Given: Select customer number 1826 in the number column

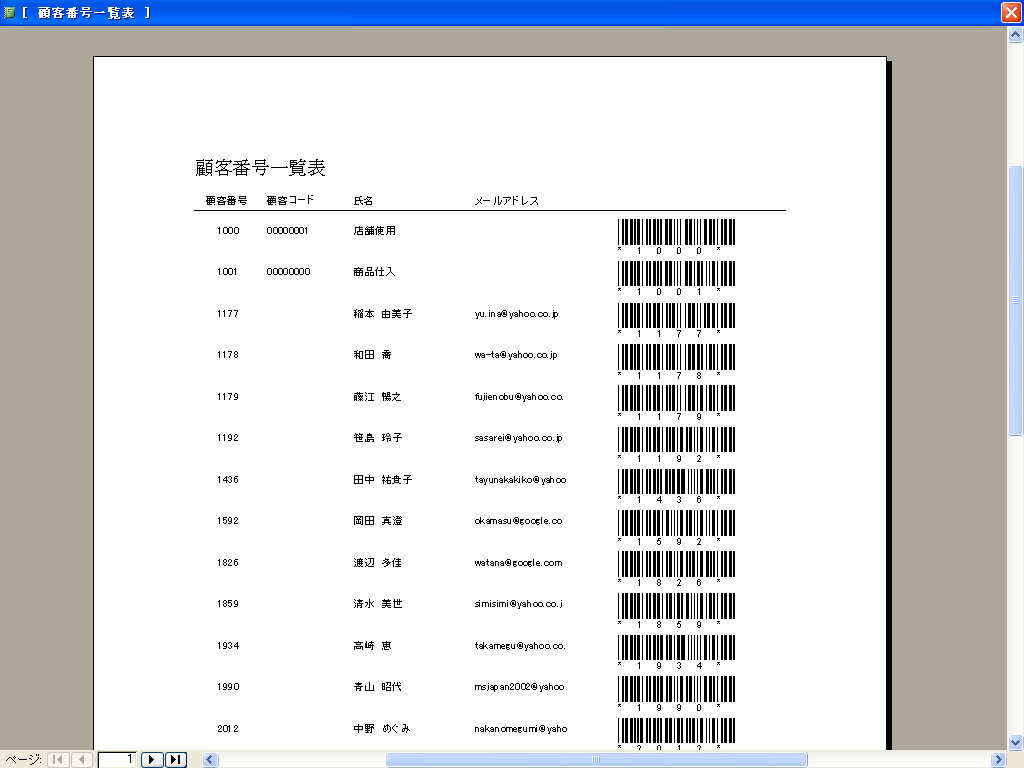Looking at the screenshot, I should 228,562.
